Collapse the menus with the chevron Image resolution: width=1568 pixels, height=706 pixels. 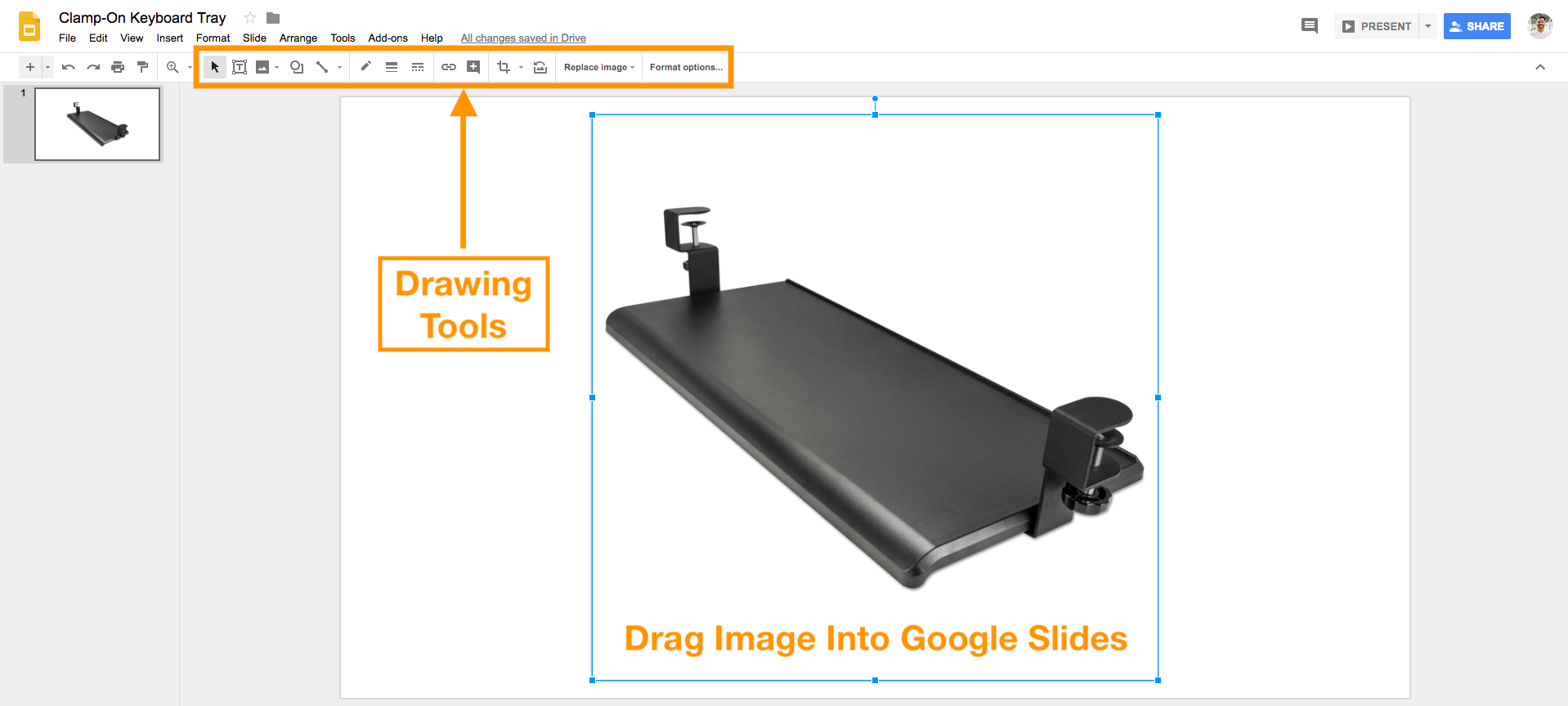pos(1540,67)
